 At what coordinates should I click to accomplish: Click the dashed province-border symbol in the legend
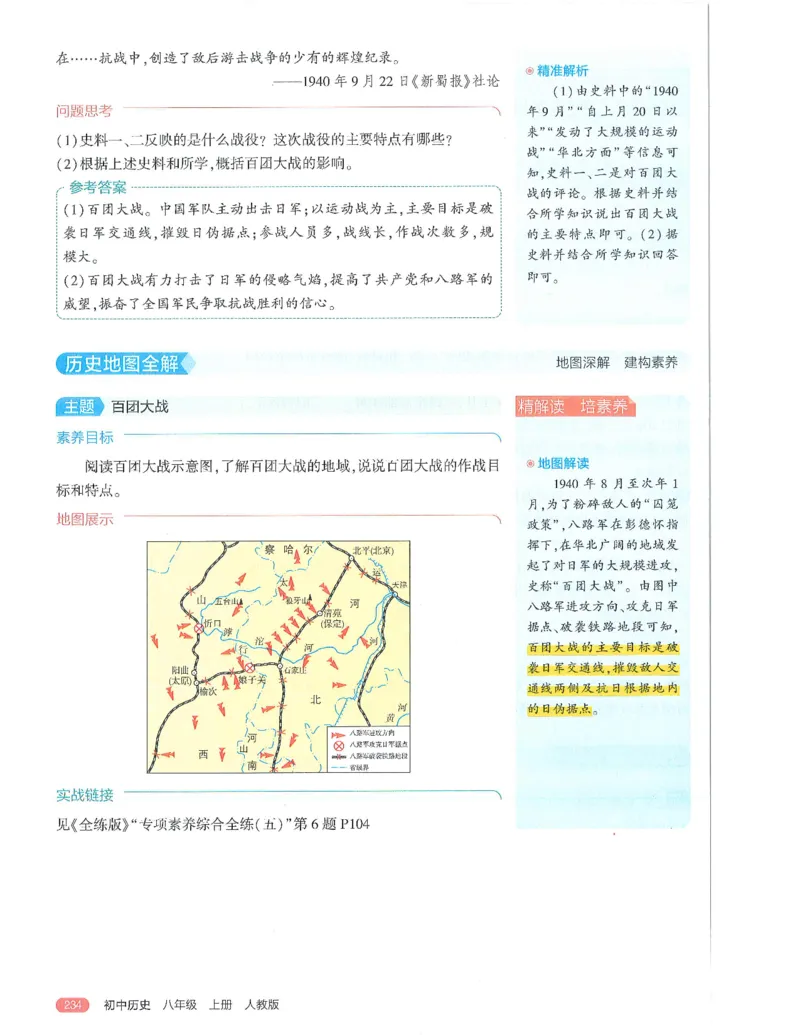(338, 767)
